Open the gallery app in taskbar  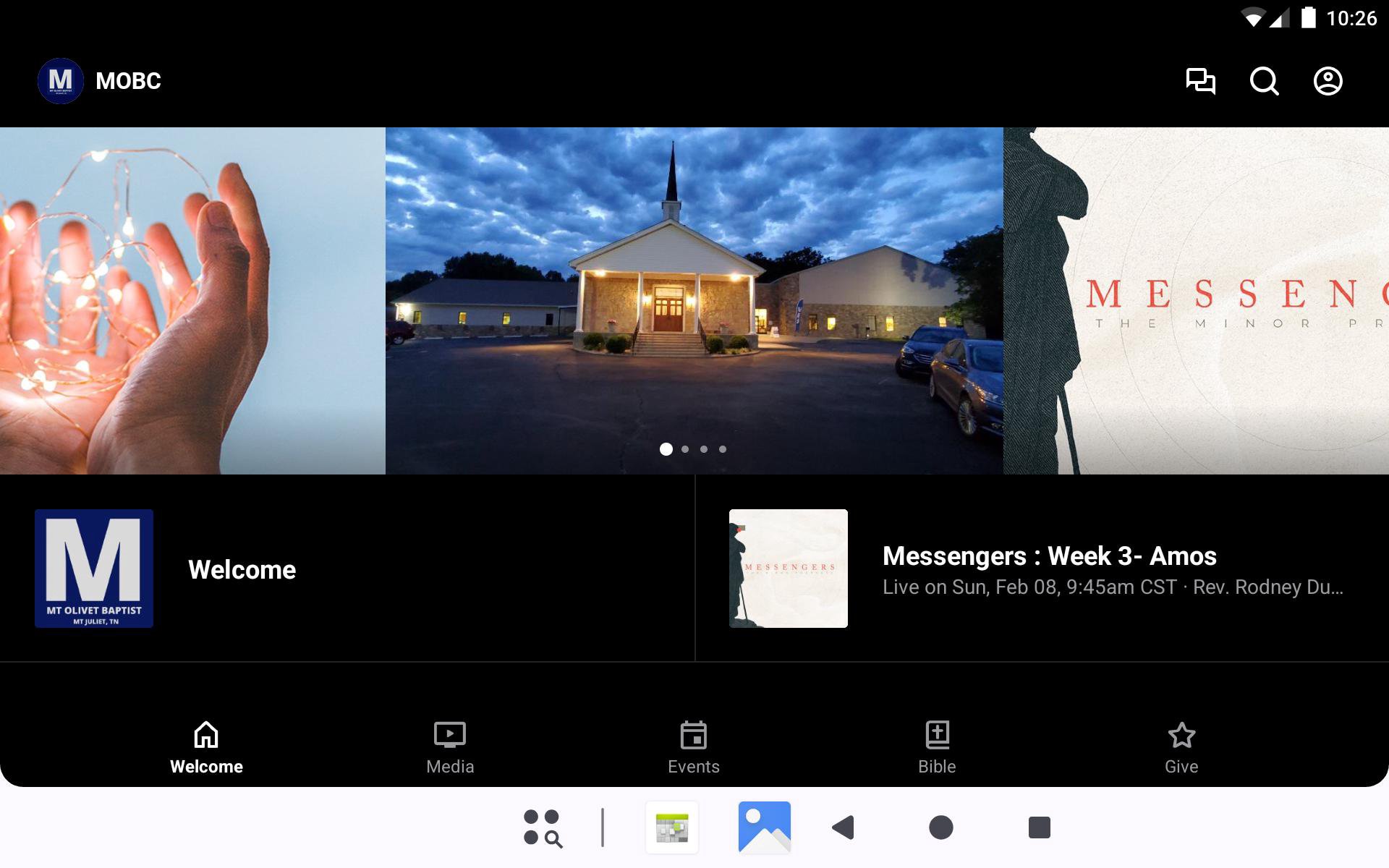tap(764, 827)
